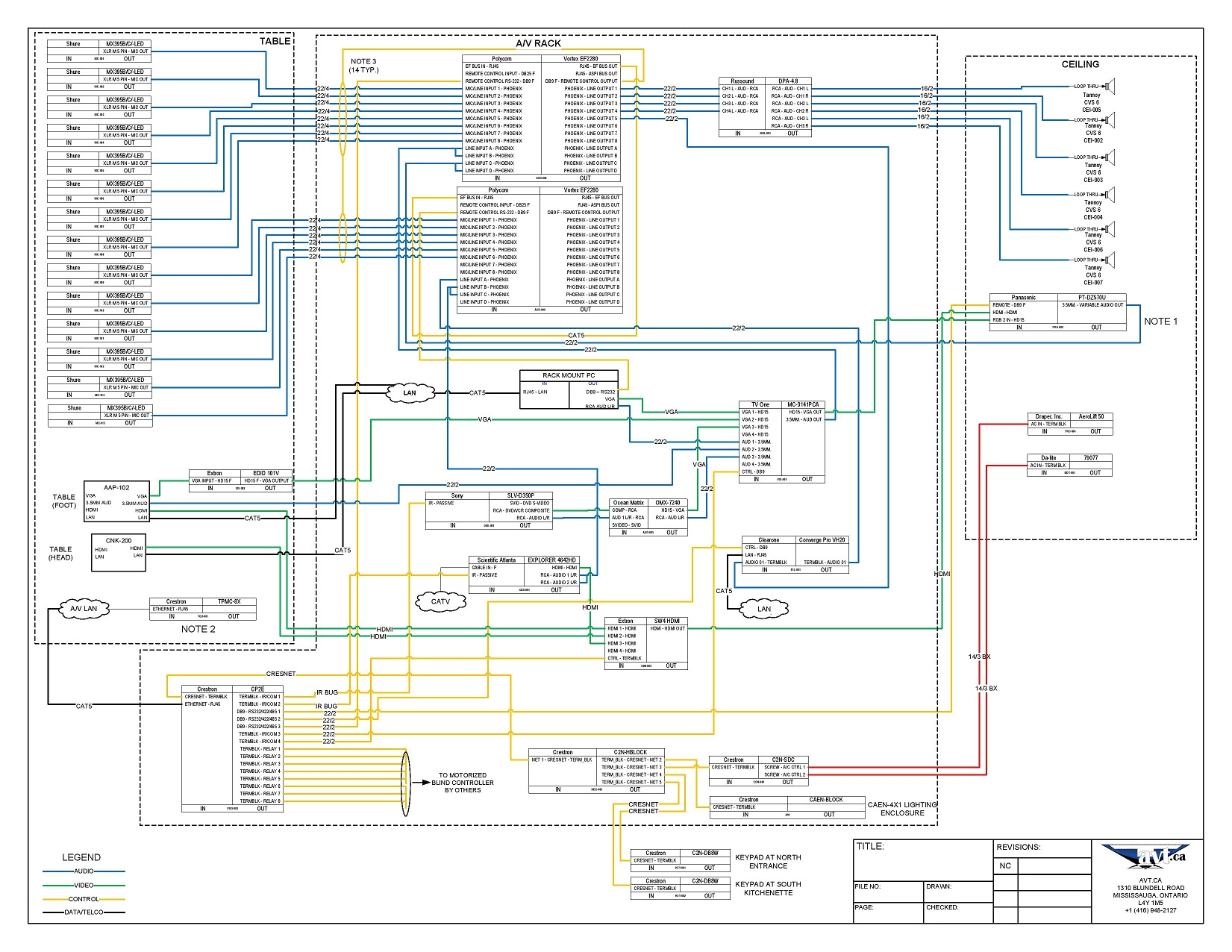Click the green VIDEO legend line
The width and height of the screenshot is (1232, 952).
(84, 886)
